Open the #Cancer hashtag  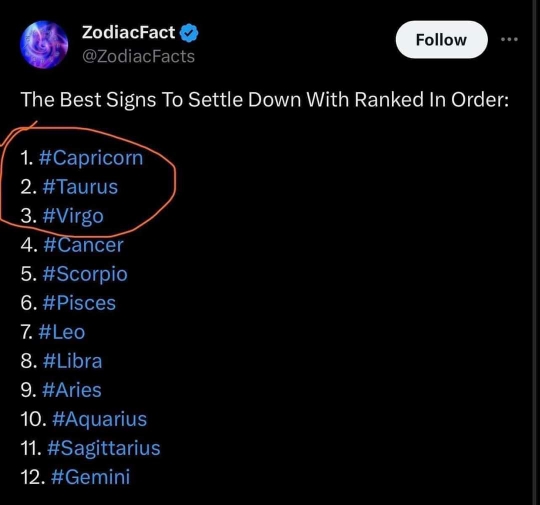[83, 245]
